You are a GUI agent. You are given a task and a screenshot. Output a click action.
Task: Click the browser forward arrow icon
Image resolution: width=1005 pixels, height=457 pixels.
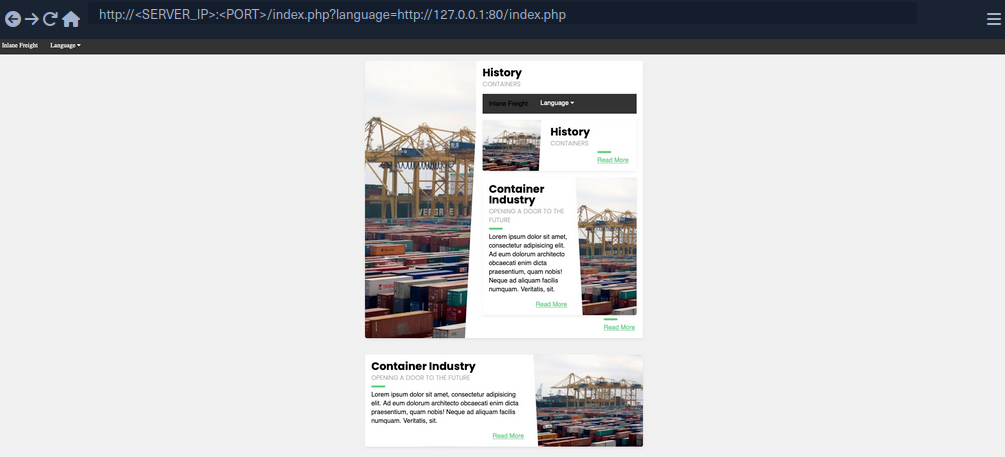[32, 19]
